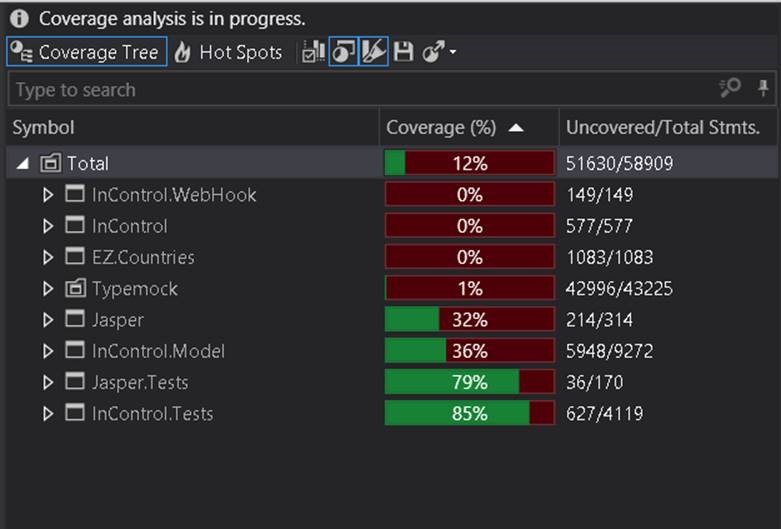Image resolution: width=781 pixels, height=529 pixels.
Task: Click the flame icon for Hot Spots
Action: pyautogui.click(x=182, y=52)
